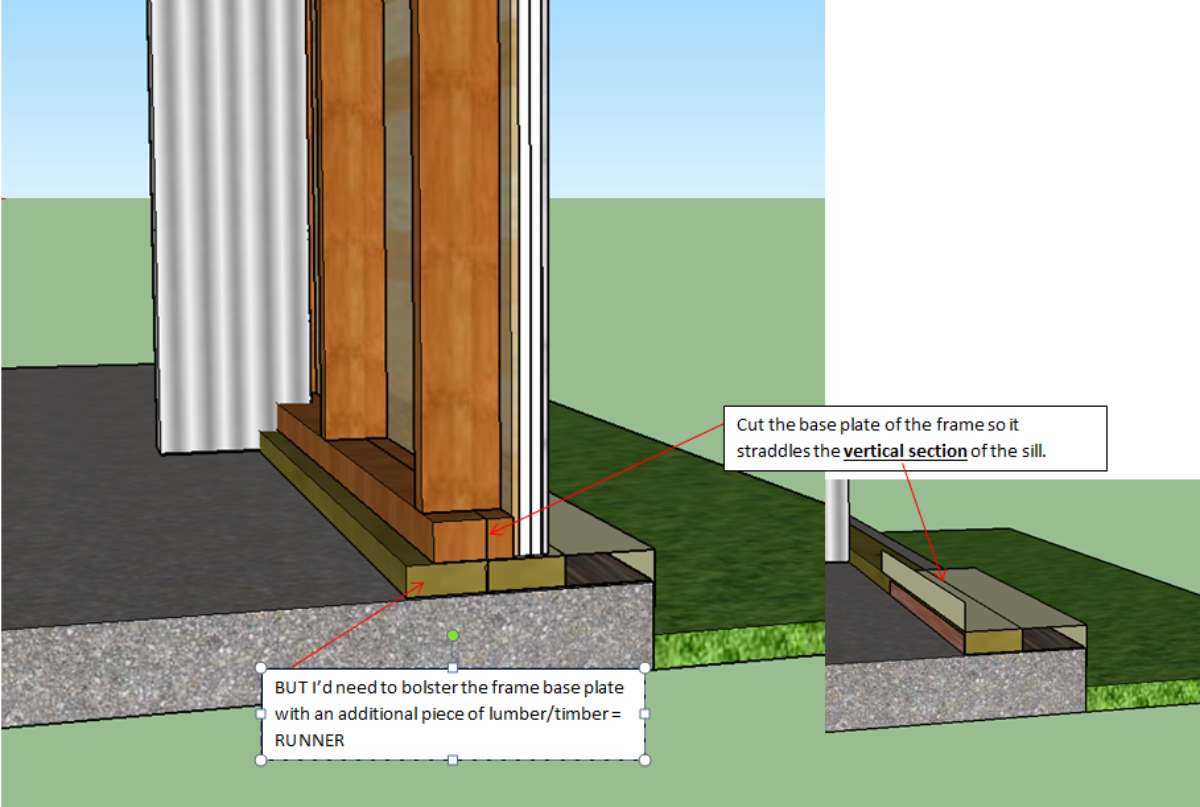This screenshot has height=807, width=1200.
Task: Click the underlined "vertical section" text
Action: (904, 451)
